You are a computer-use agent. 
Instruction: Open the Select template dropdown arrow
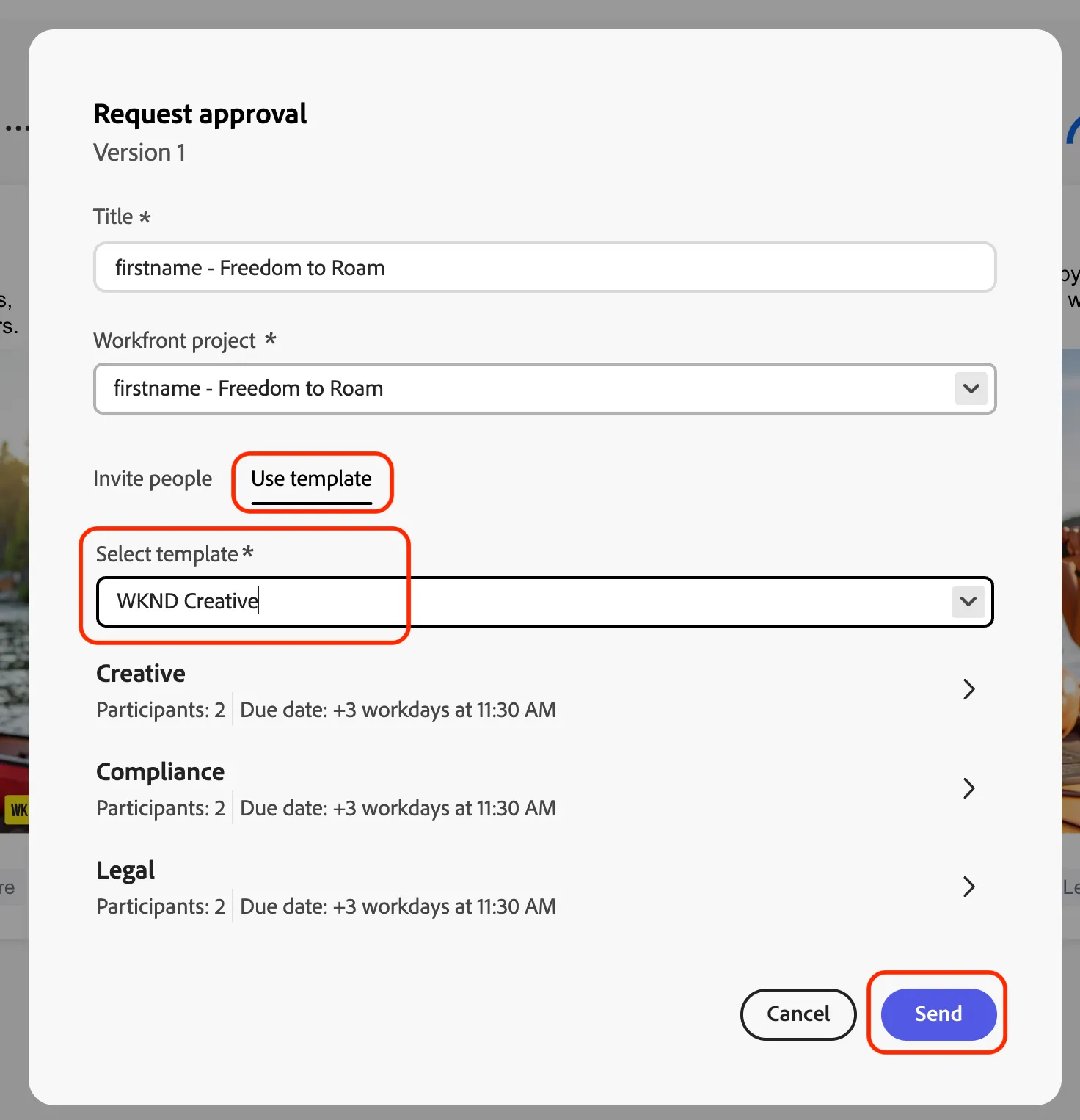click(968, 601)
